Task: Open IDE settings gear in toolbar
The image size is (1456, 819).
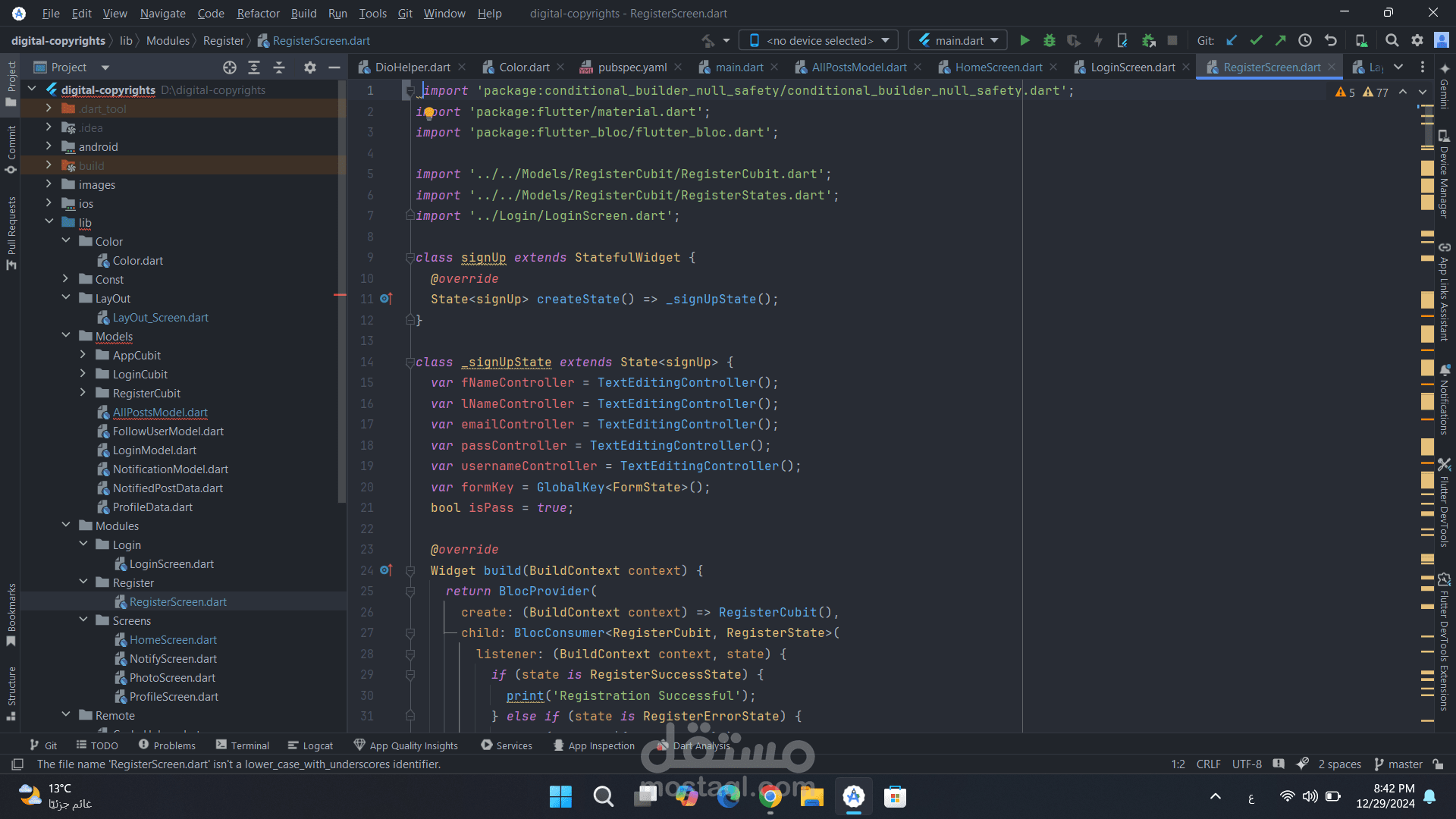Action: click(1417, 41)
